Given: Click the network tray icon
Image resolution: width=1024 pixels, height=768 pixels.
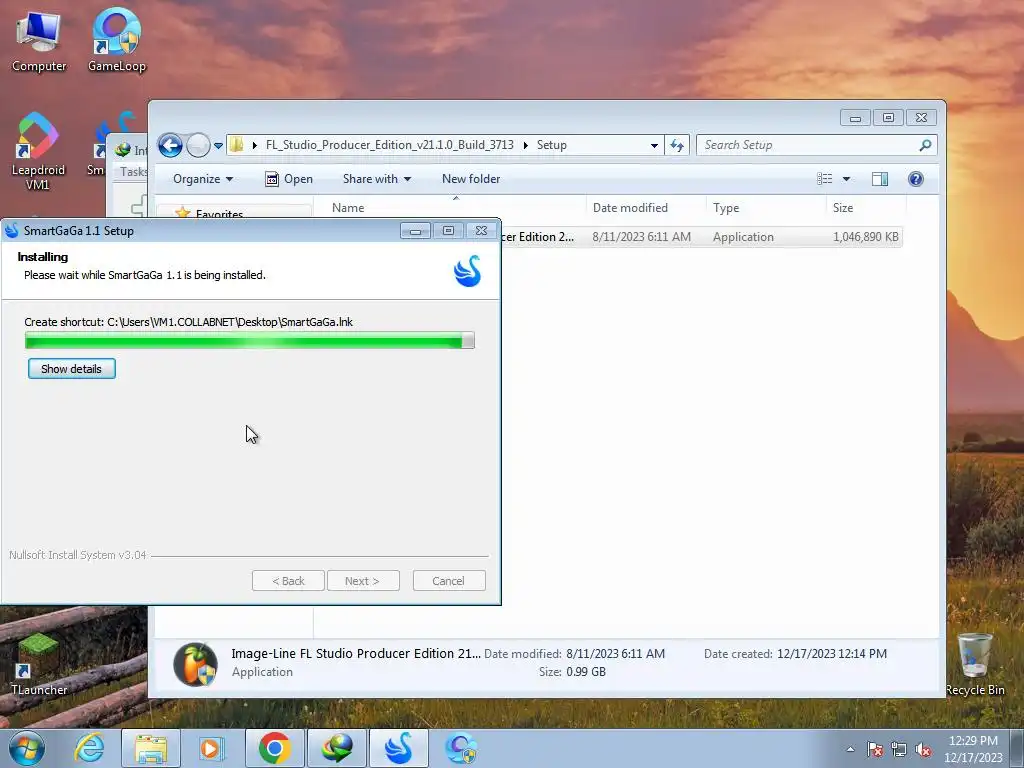Looking at the screenshot, I should (x=899, y=749).
